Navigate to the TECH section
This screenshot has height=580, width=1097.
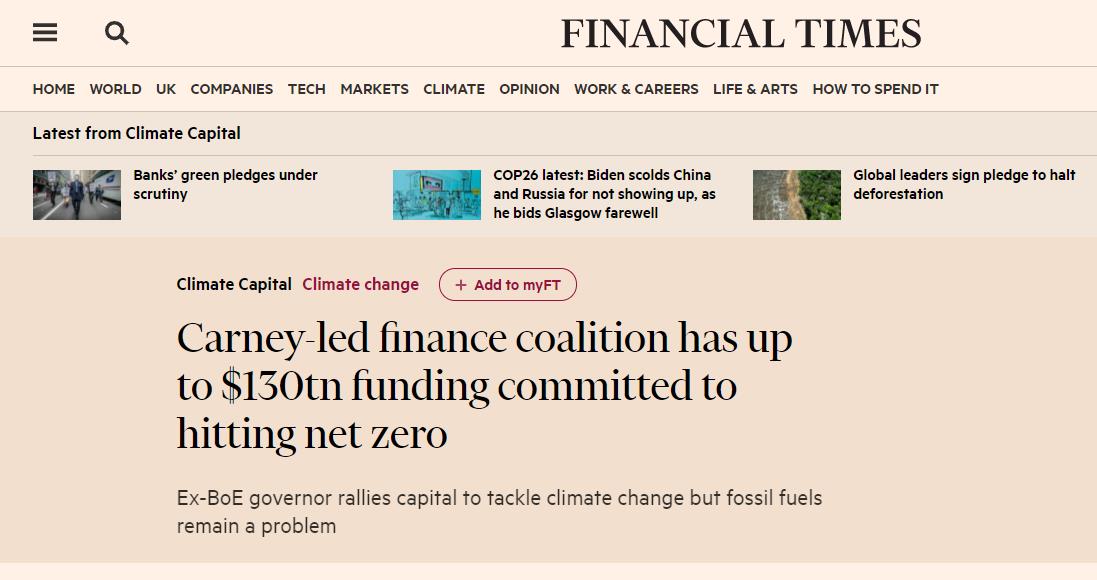(x=306, y=89)
